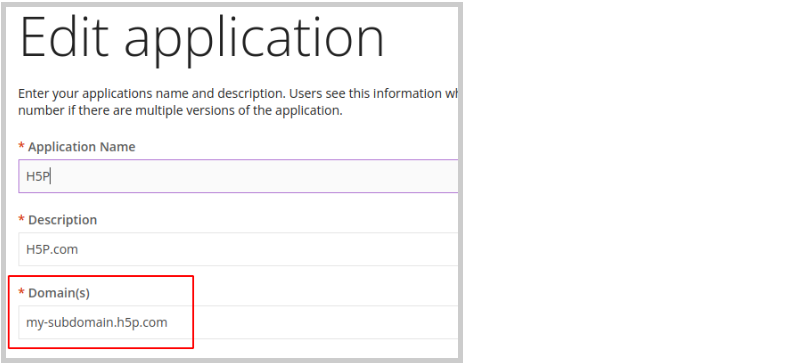Click the H5P.com text in Description
The image size is (795, 363).
click(52, 249)
